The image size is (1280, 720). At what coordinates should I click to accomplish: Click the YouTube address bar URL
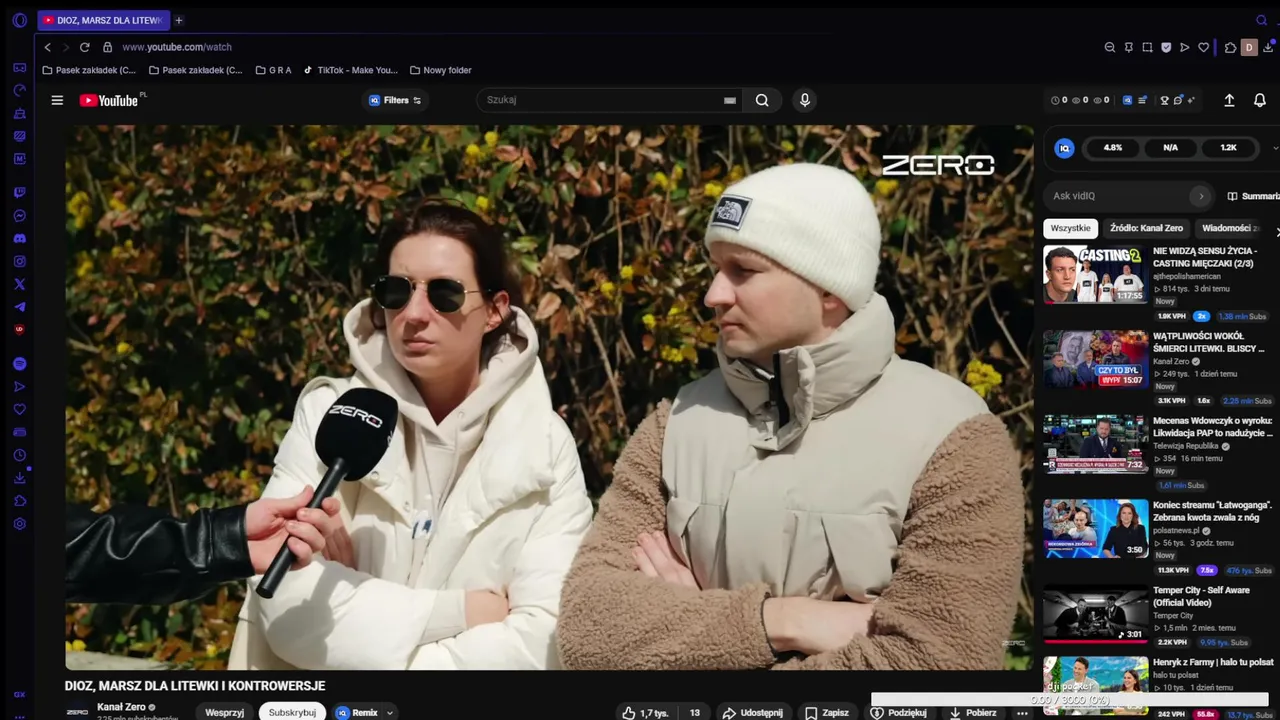[177, 47]
